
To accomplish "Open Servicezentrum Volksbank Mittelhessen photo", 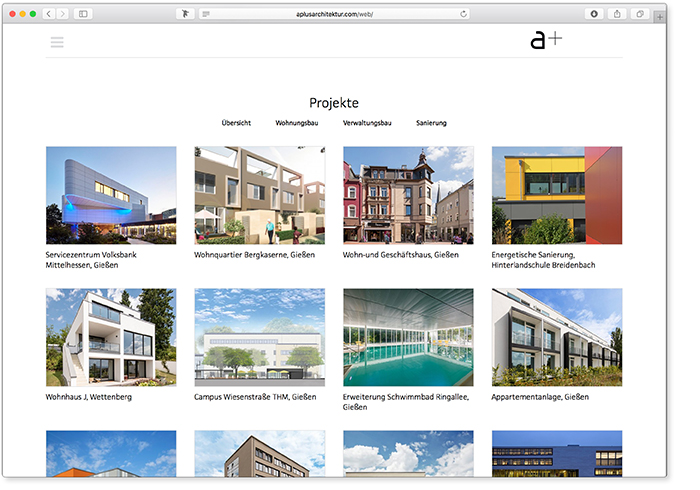I will (x=111, y=195).
